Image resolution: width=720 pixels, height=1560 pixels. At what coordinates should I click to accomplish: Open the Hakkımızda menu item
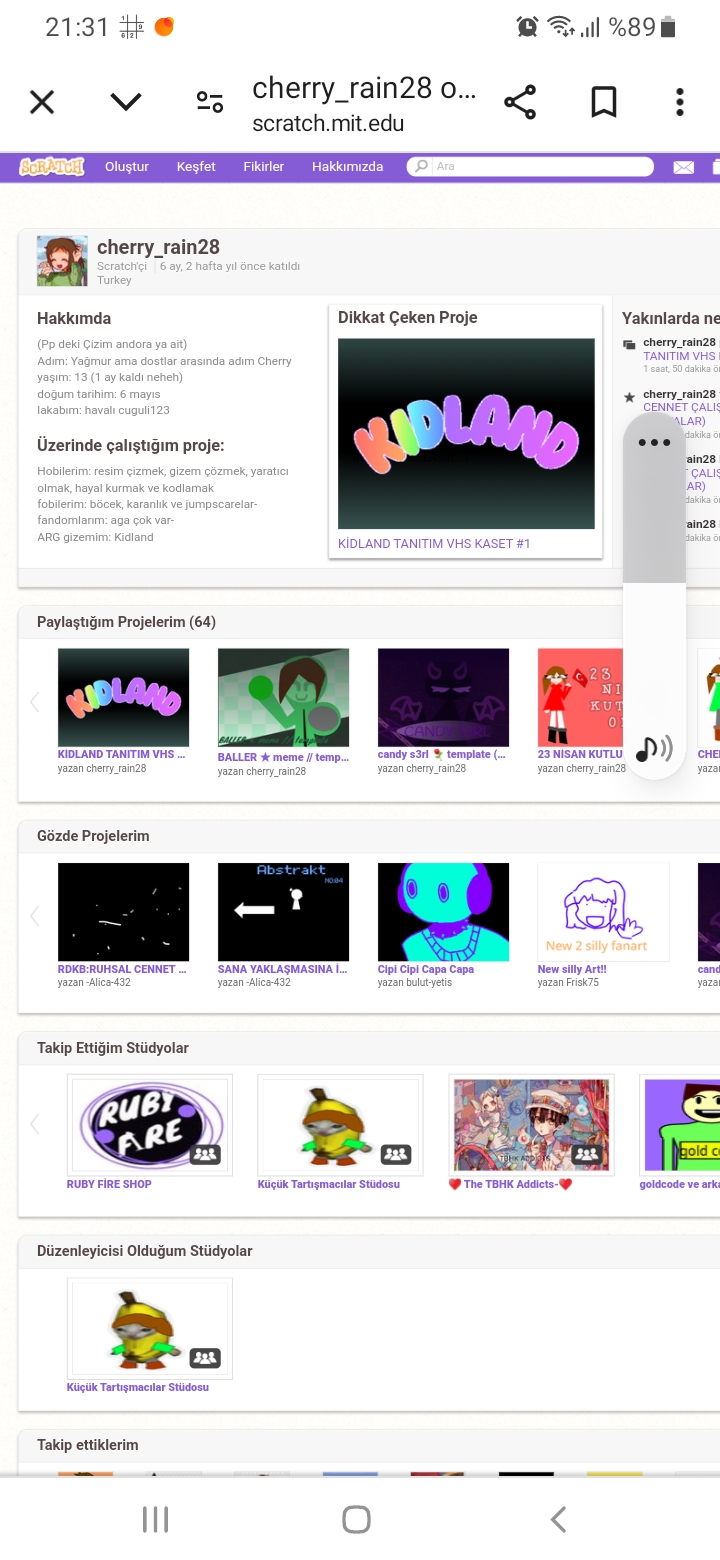(x=347, y=167)
